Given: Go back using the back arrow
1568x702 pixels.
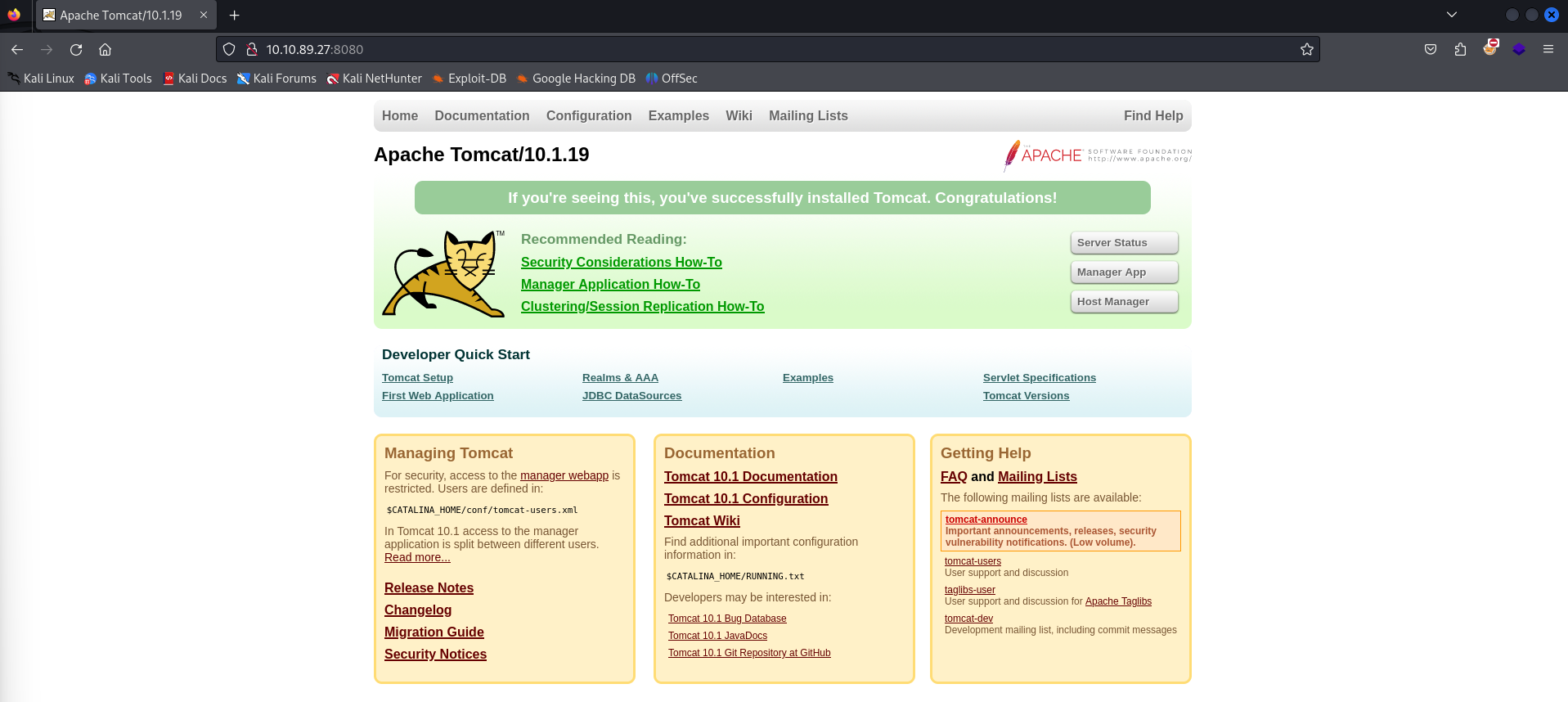Looking at the screenshot, I should [17, 50].
